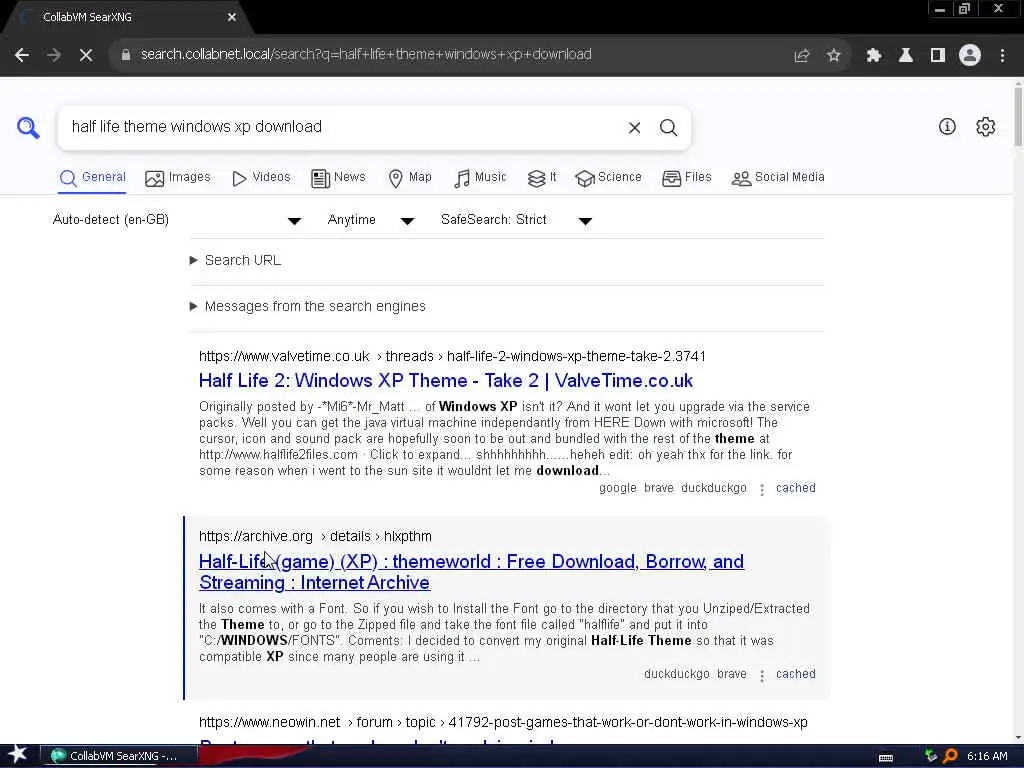1024x768 pixels.
Task: Go back to the previous page
Action: 22,55
